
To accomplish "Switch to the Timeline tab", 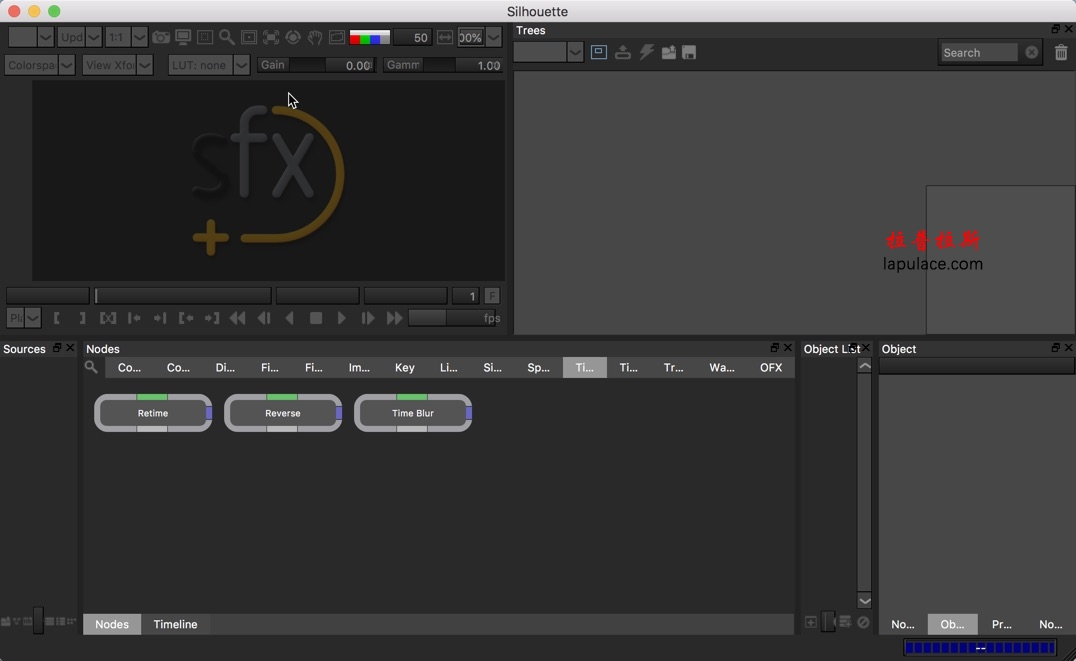I will coord(175,624).
